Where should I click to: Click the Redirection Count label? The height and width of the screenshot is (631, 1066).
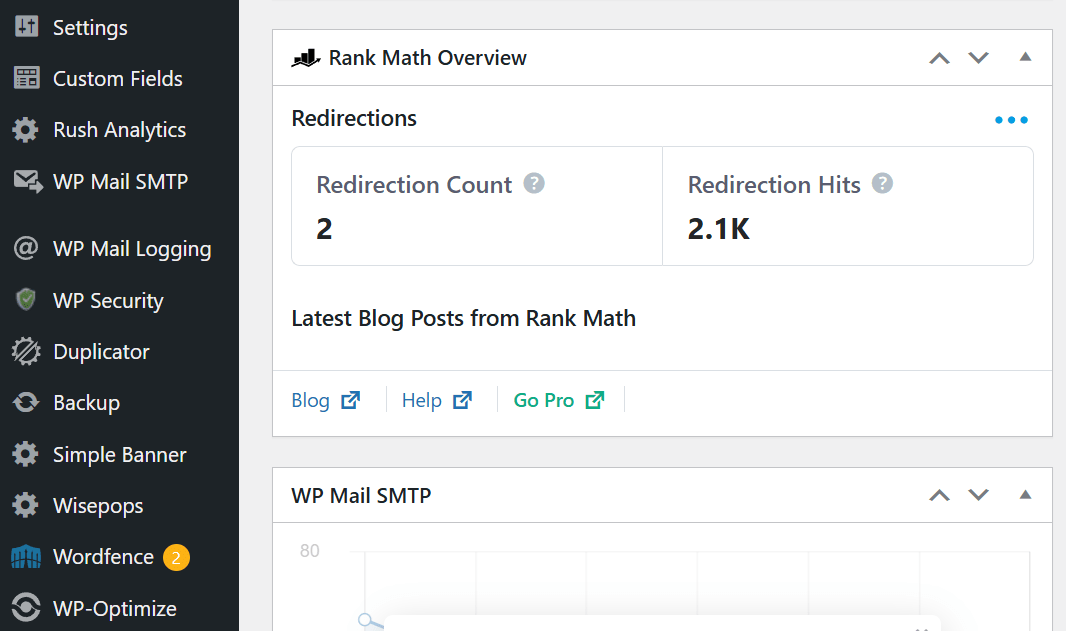414,184
